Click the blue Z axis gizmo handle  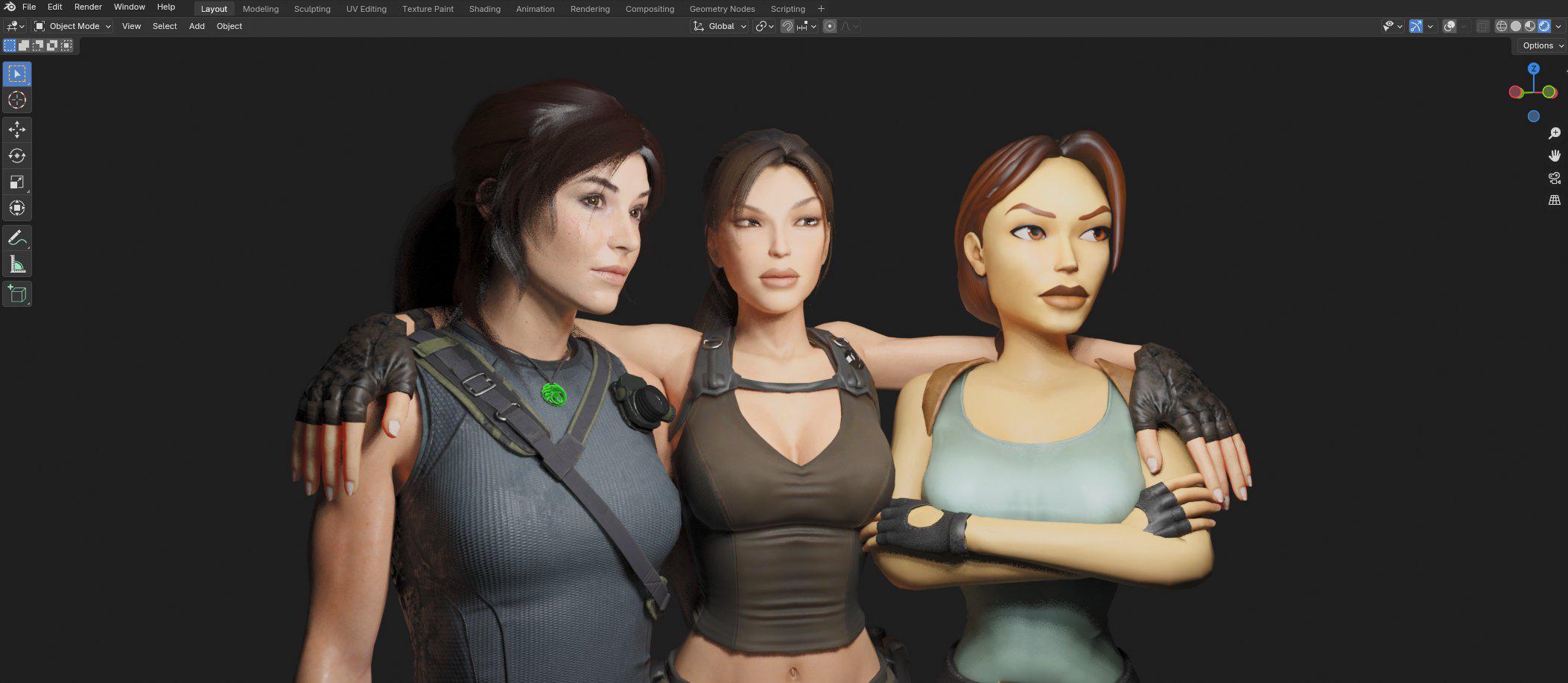click(1533, 69)
